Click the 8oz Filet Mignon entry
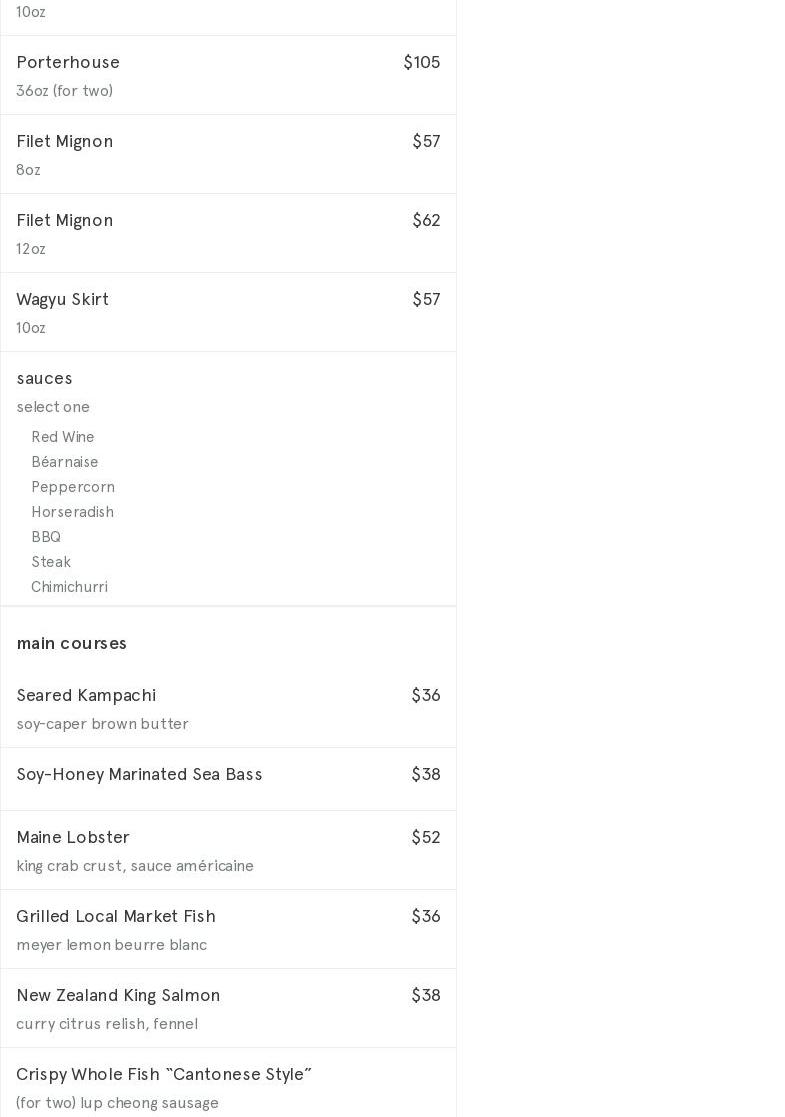Screen dimensions: 785x1117 click(65, 142)
